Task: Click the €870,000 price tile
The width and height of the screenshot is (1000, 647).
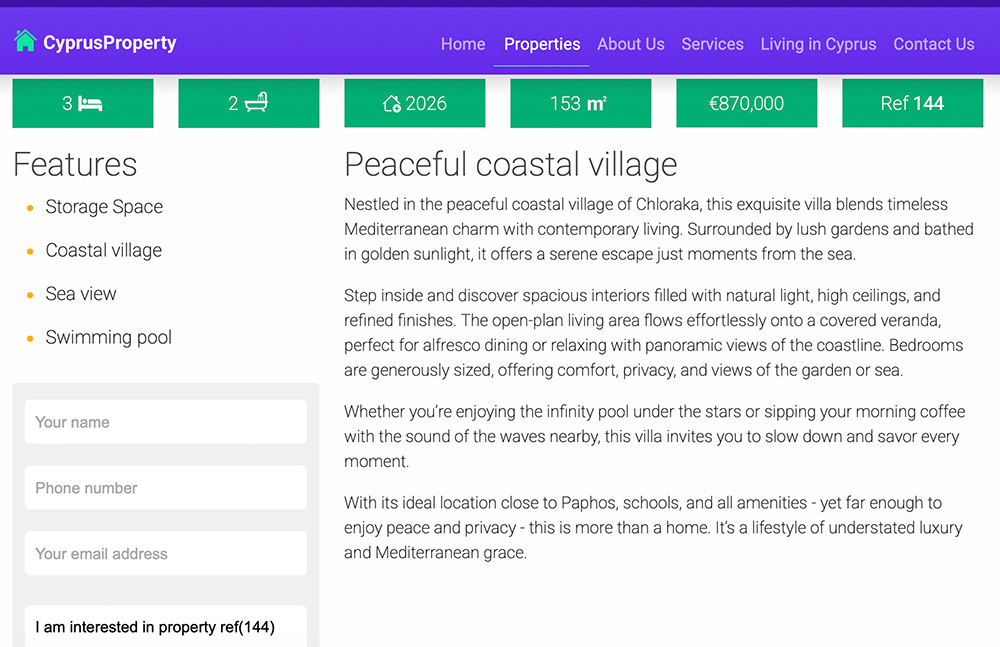Action: tap(746, 103)
